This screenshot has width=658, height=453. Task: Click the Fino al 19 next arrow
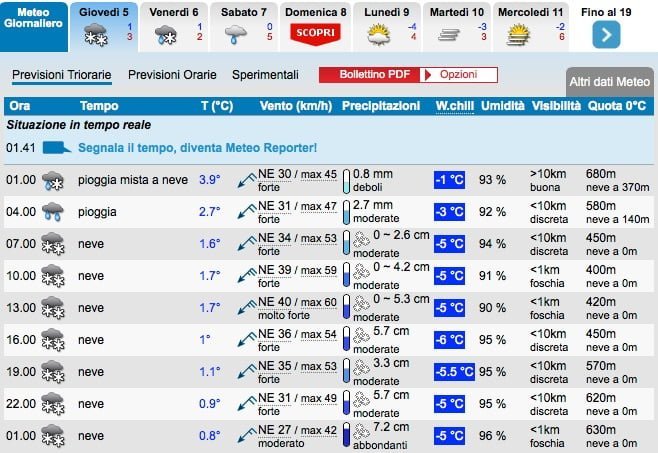(x=606, y=35)
